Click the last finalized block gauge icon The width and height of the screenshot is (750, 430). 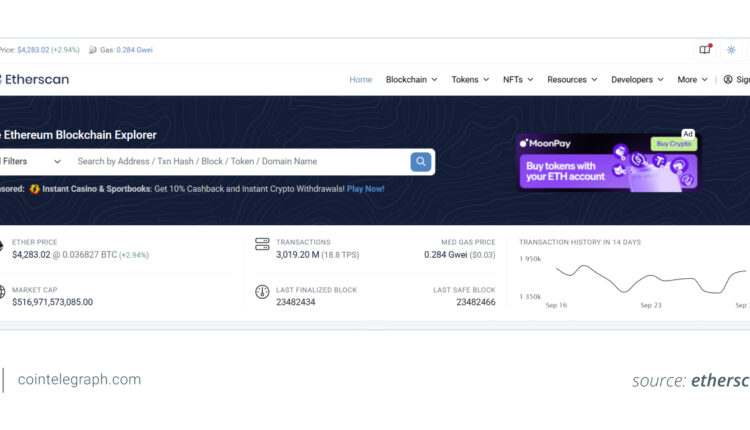pyautogui.click(x=262, y=292)
